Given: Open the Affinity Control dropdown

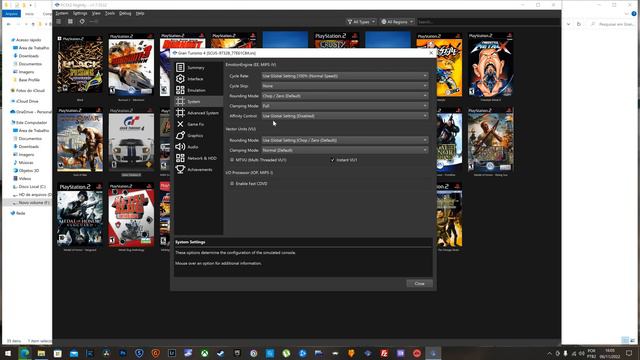Looking at the screenshot, I should pyautogui.click(x=344, y=116).
